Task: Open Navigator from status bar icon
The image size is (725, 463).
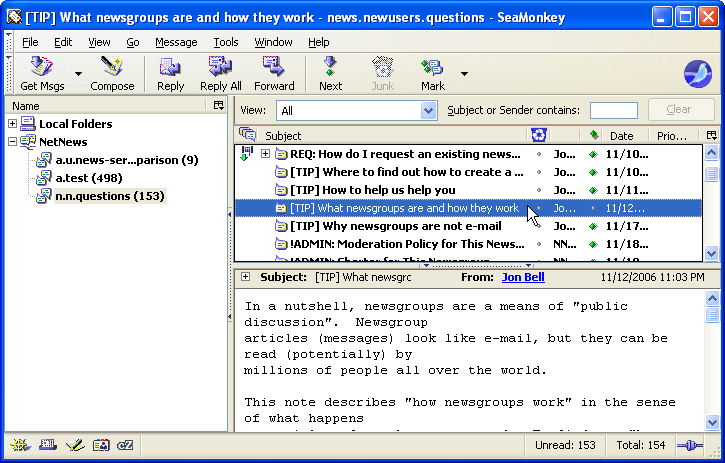Action: coord(19,445)
